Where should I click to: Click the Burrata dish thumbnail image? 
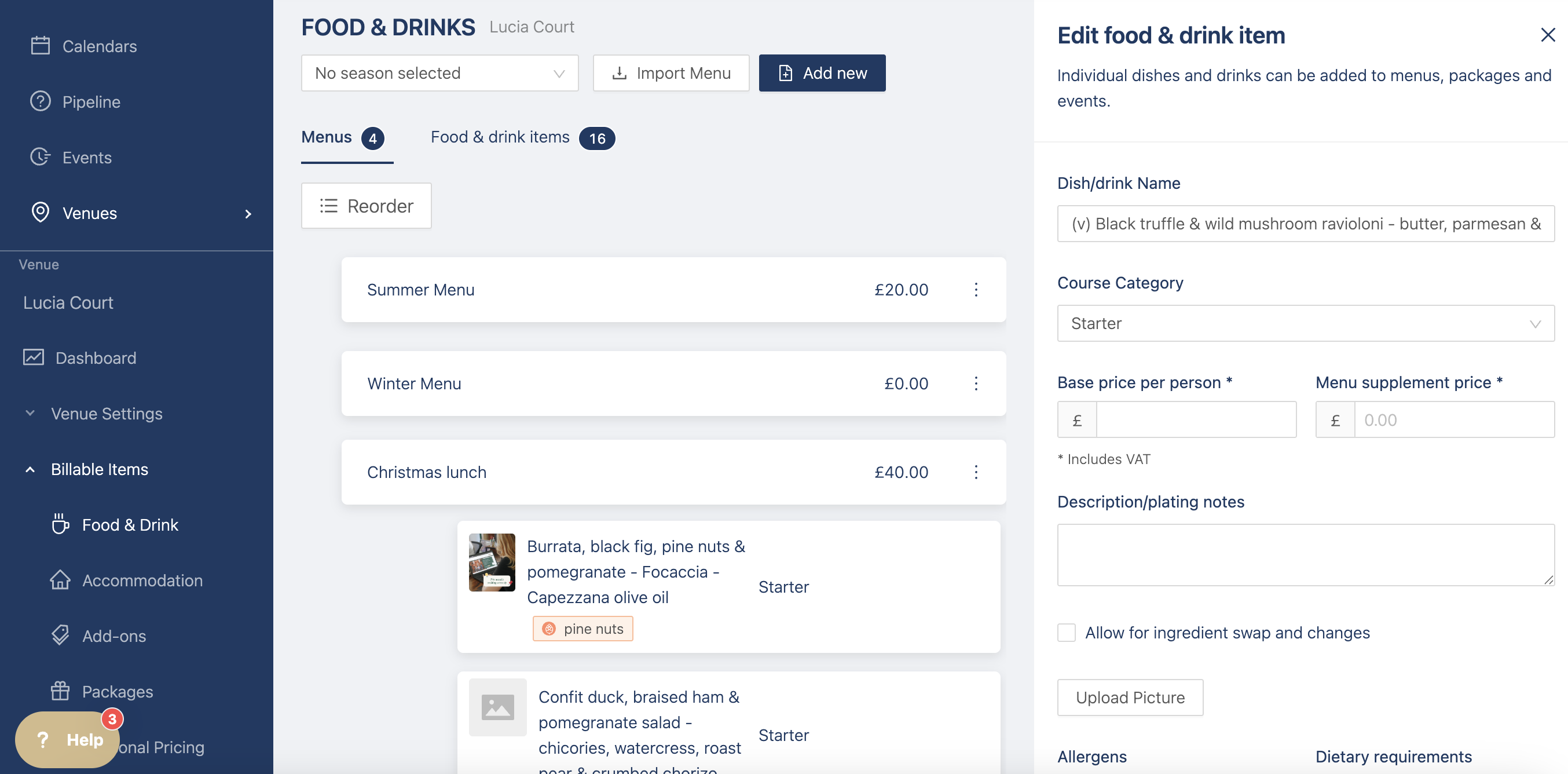pos(492,562)
